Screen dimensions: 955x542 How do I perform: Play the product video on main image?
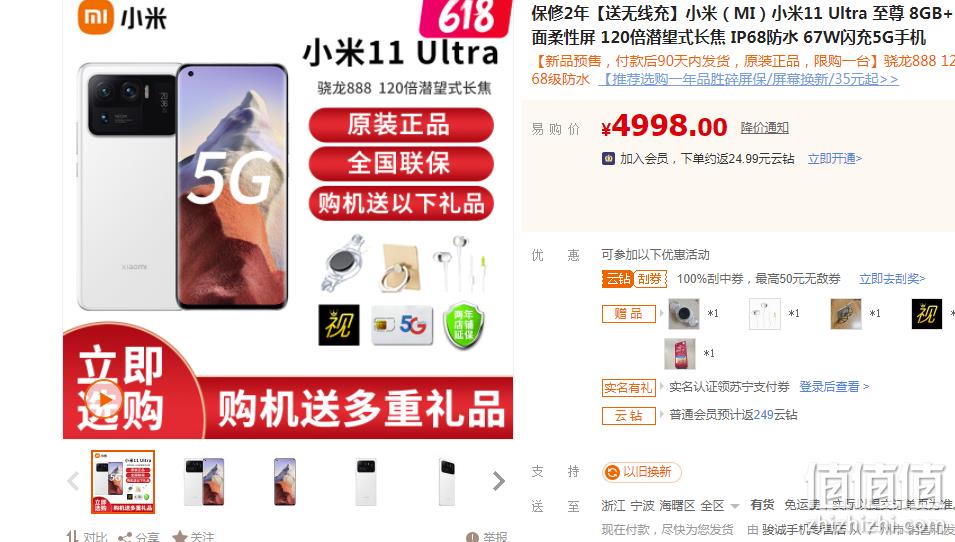pos(104,399)
